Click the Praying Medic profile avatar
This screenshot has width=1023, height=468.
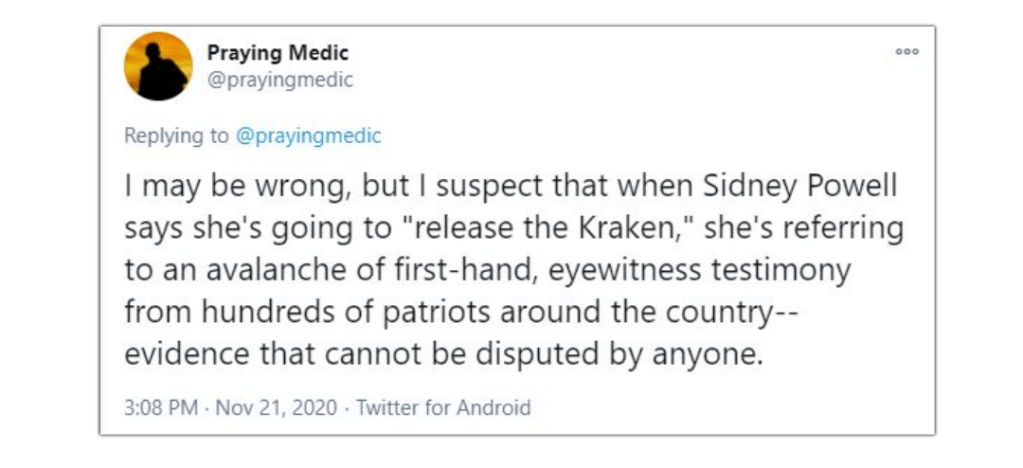[158, 66]
